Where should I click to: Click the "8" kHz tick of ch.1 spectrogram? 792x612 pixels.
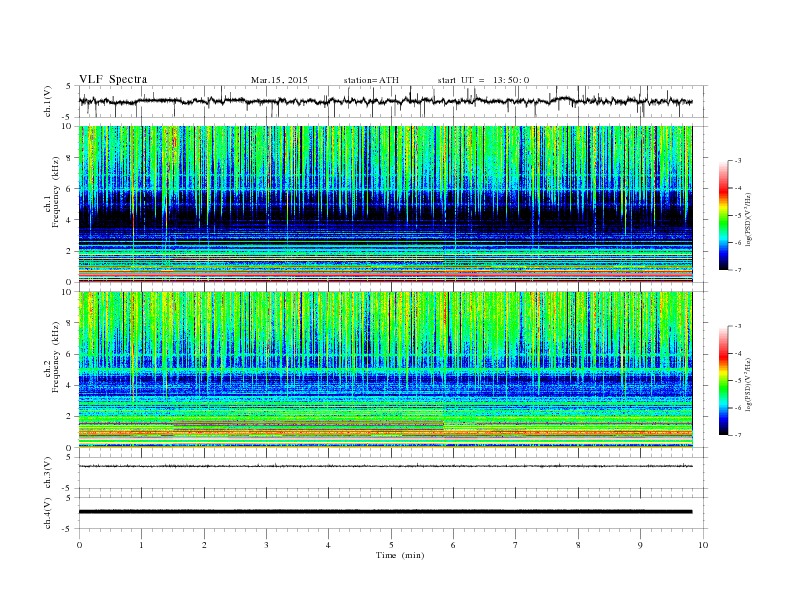(x=69, y=158)
